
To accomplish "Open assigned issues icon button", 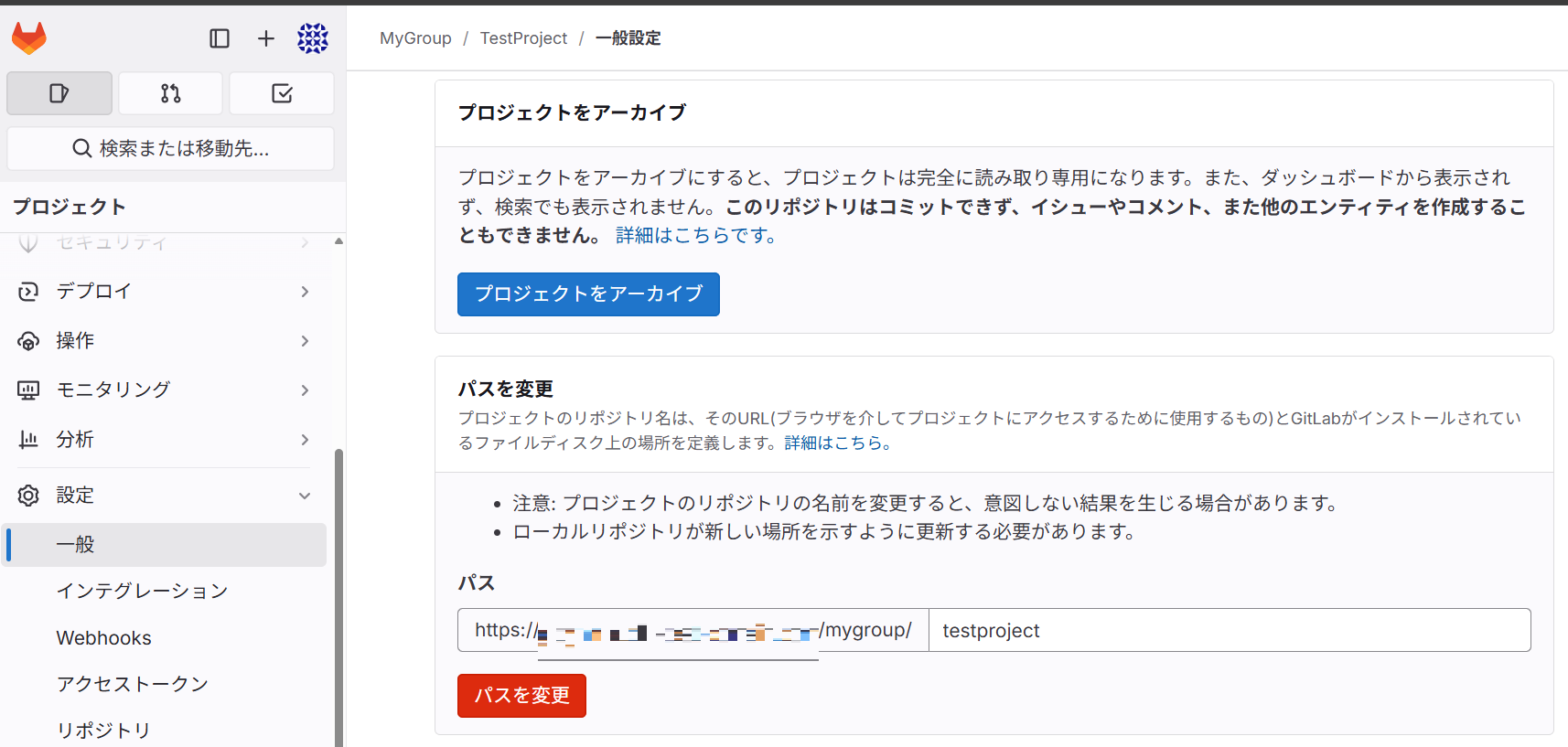I will [x=59, y=93].
